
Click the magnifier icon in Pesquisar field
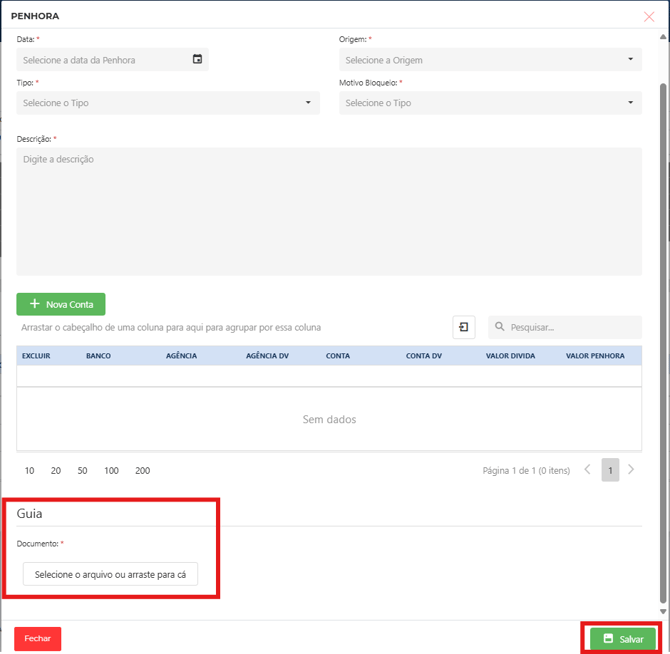pos(499,327)
